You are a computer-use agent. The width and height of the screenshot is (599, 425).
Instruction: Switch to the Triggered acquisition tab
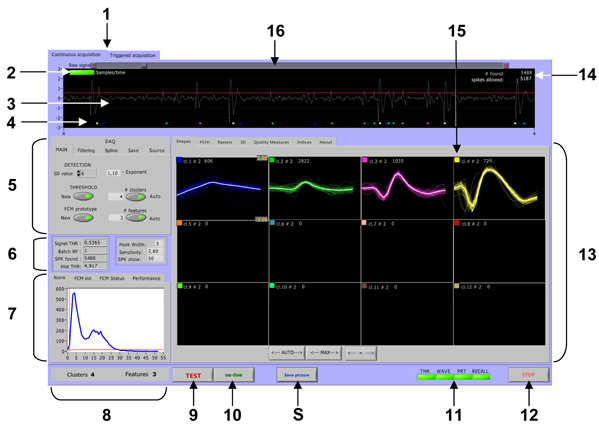(133, 55)
